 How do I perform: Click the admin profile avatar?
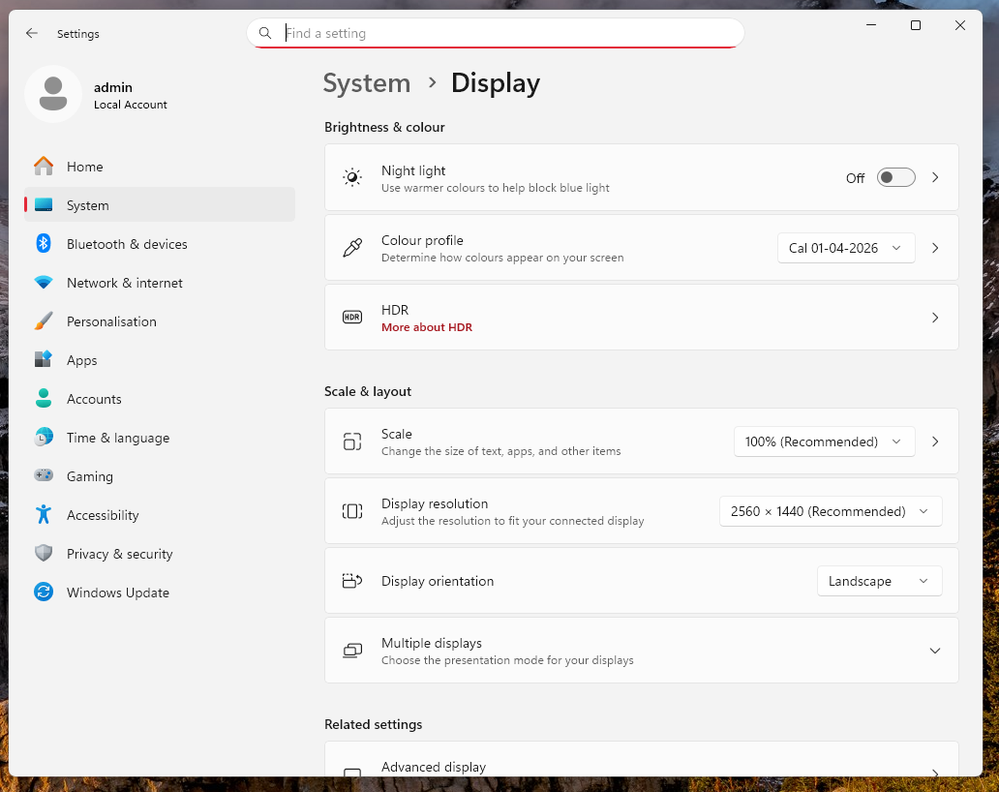click(x=53, y=95)
